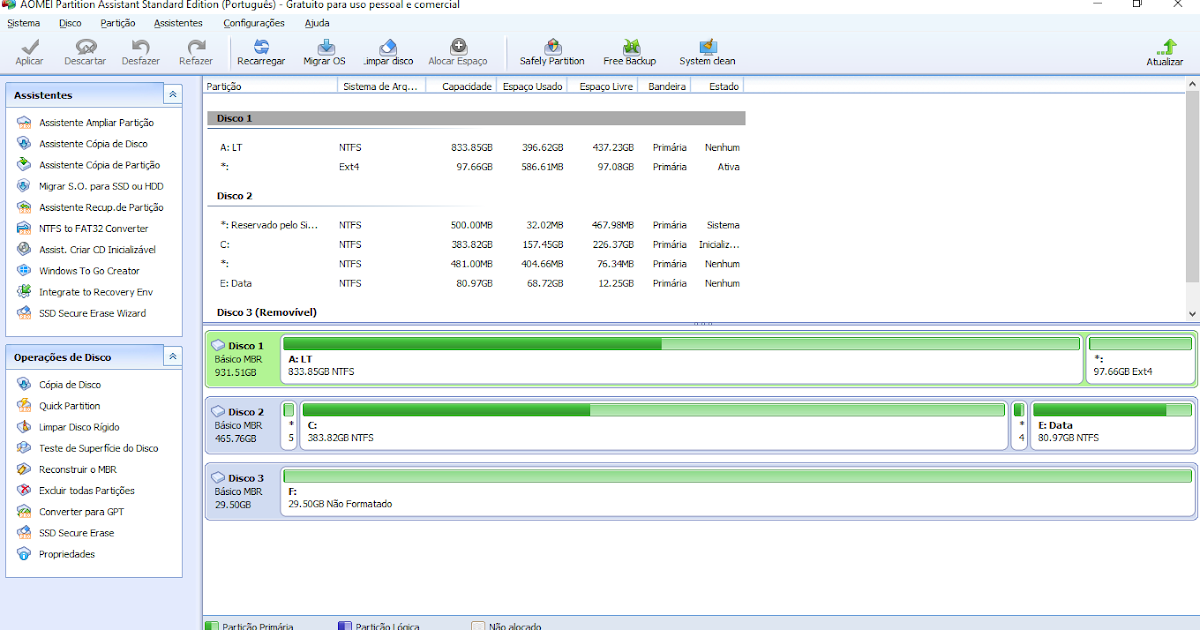Viewport: 1200px width, 630px height.
Task: Open the Ajuda menu
Action: pyautogui.click(x=317, y=23)
